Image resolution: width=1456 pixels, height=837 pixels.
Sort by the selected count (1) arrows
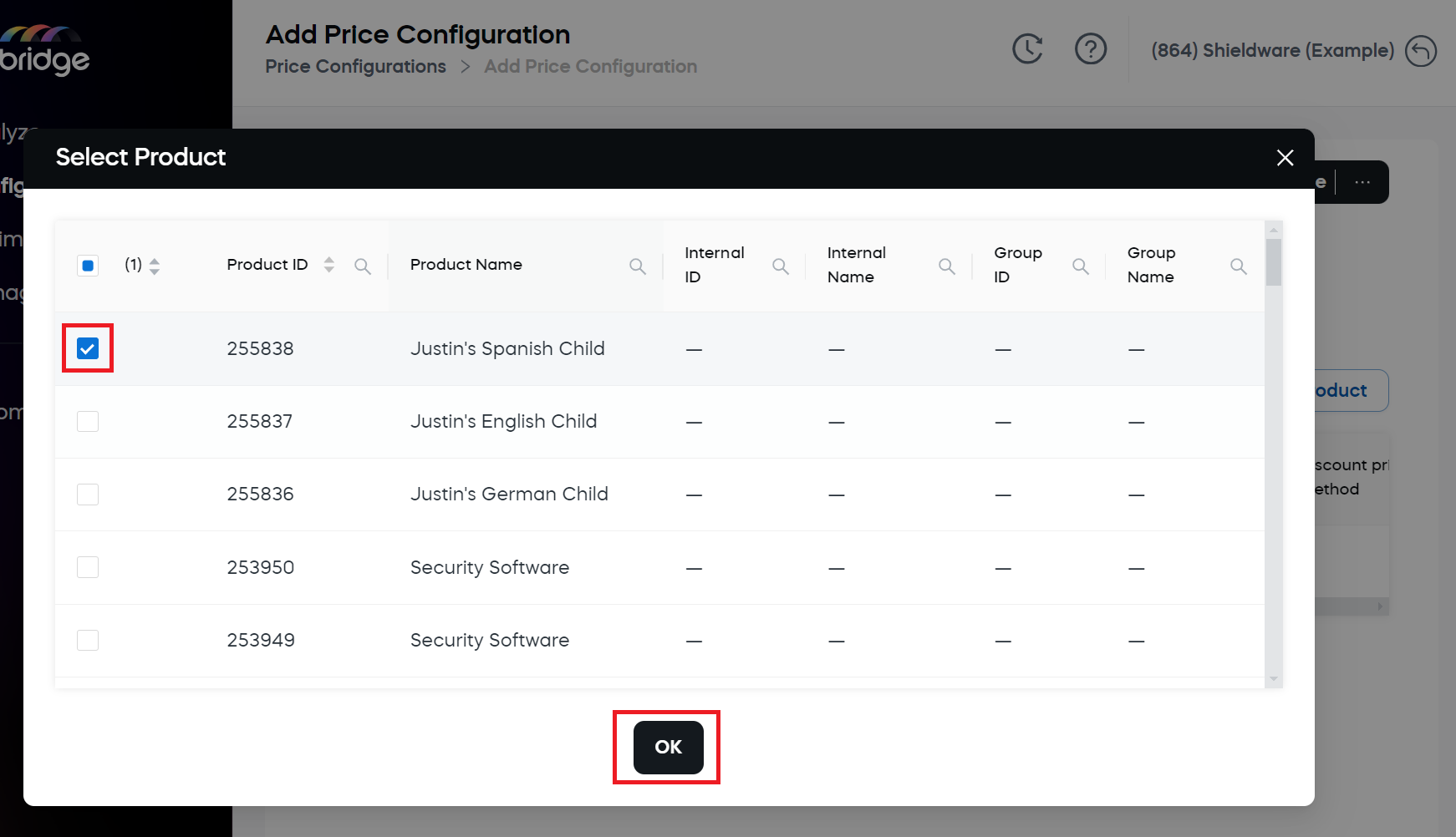click(x=155, y=266)
